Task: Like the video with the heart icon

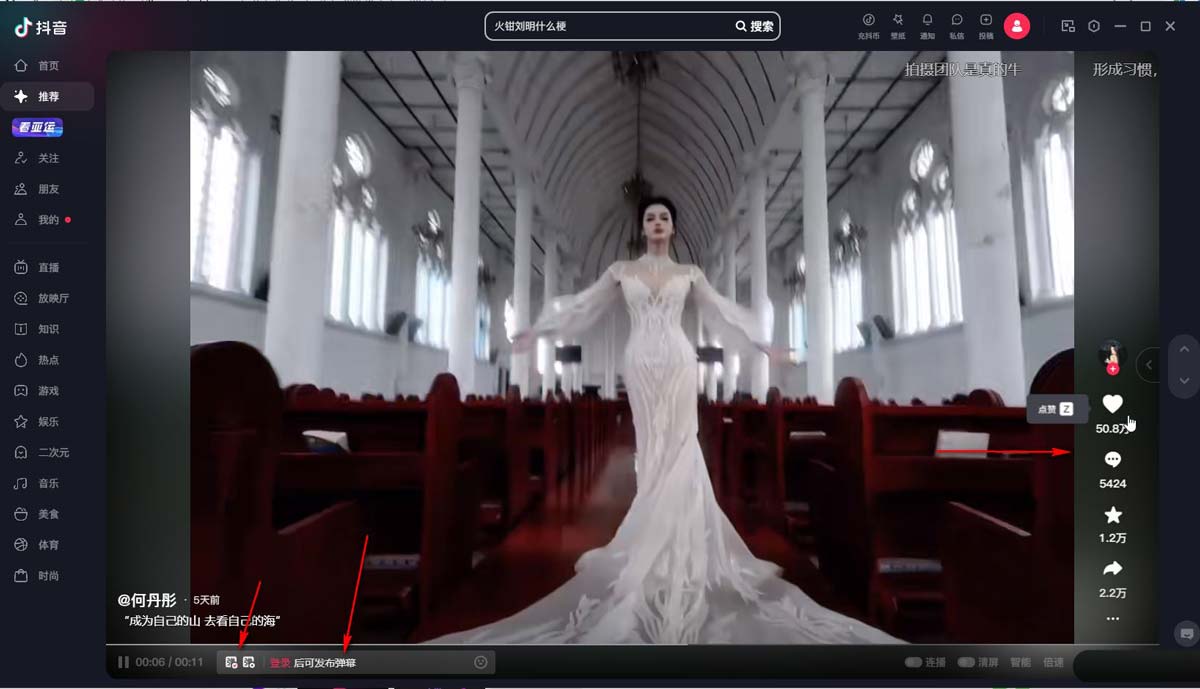Action: click(1112, 404)
